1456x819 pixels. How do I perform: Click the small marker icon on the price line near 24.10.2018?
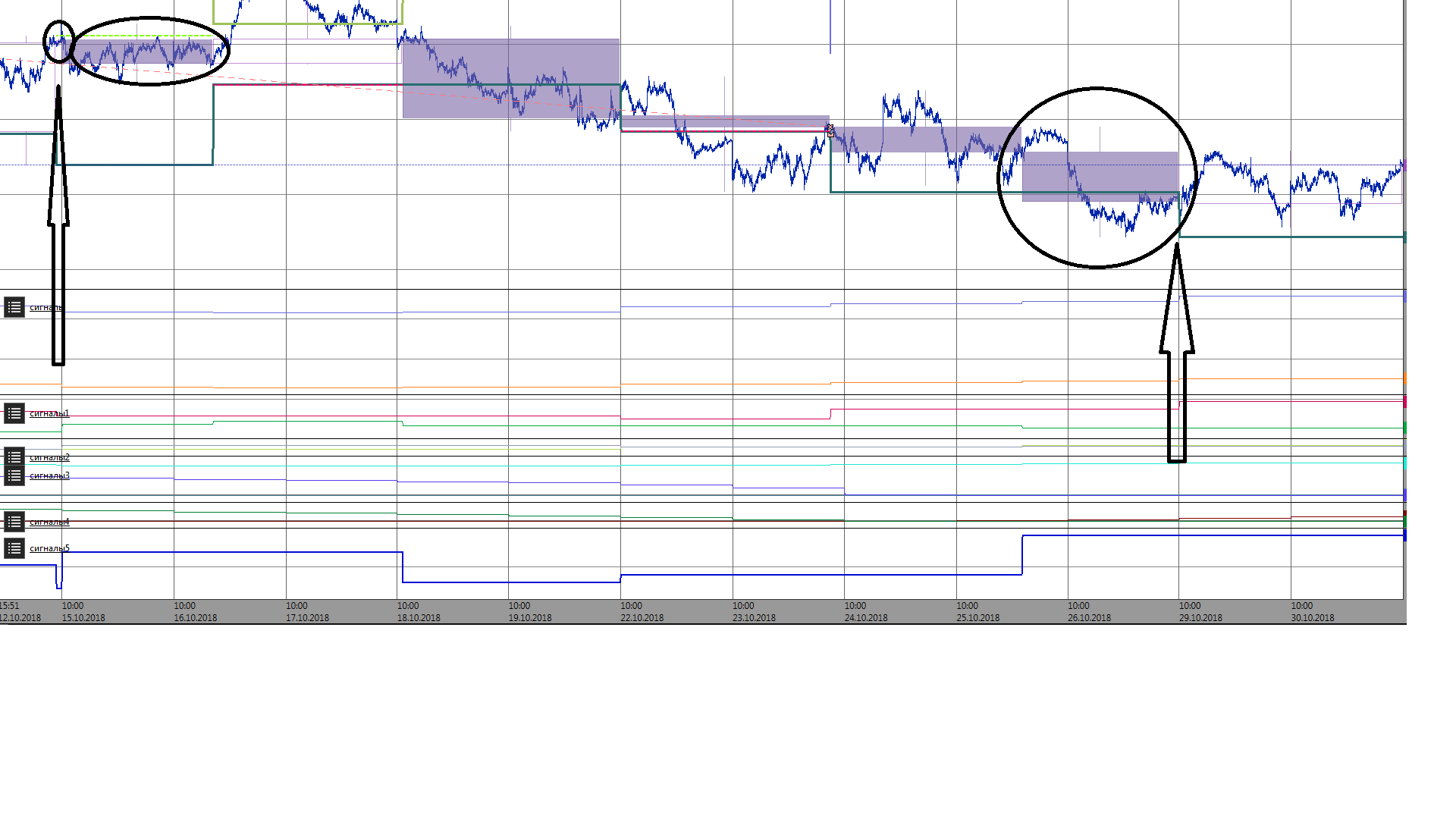830,130
